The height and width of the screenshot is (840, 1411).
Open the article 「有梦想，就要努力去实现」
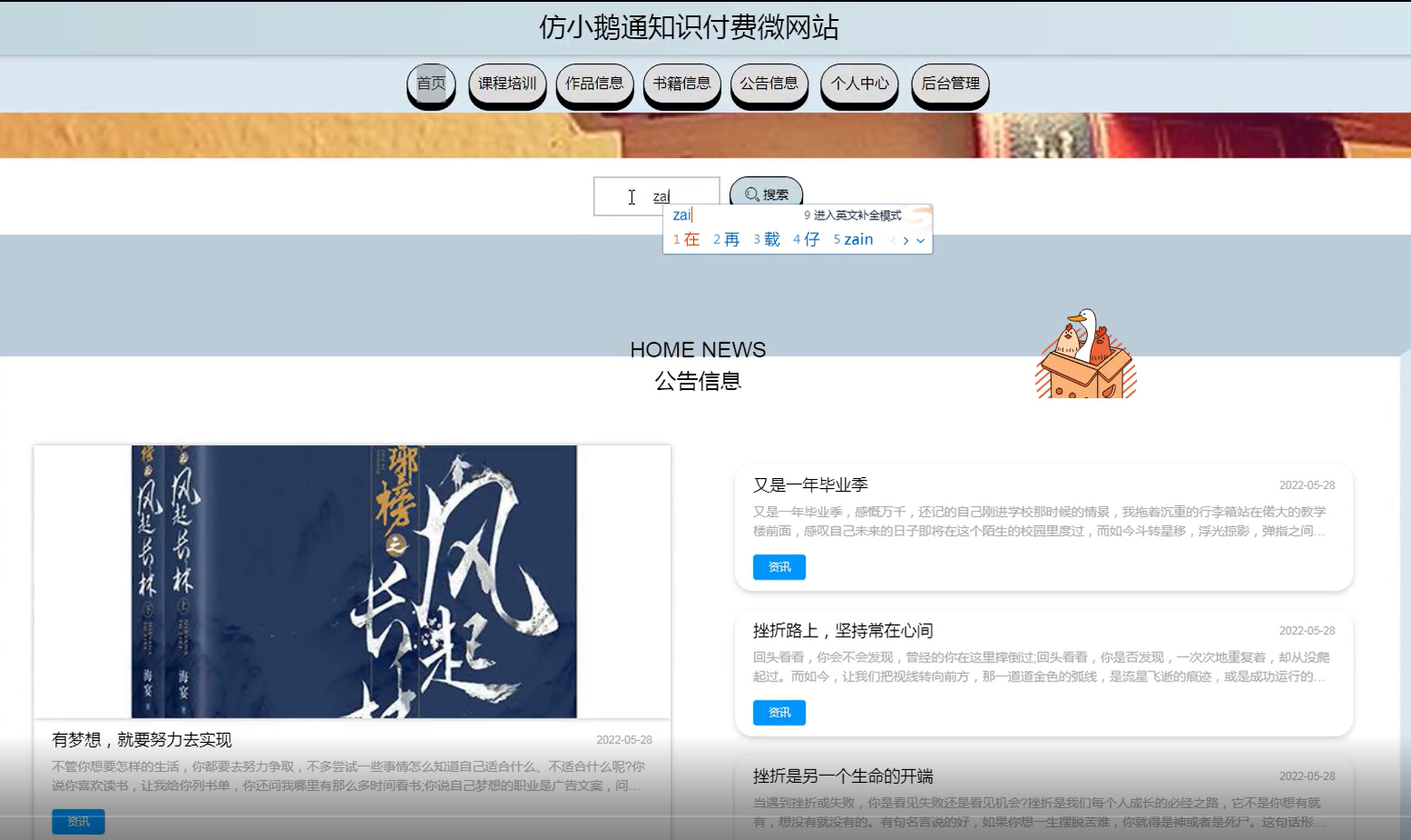[x=141, y=739]
